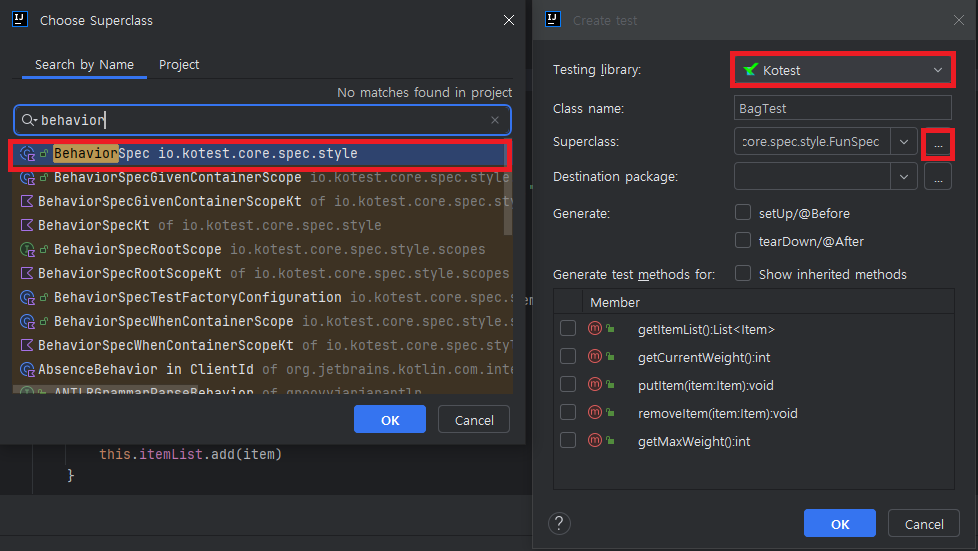Clear the search field with the x icon
The height and width of the screenshot is (551, 978).
click(495, 120)
